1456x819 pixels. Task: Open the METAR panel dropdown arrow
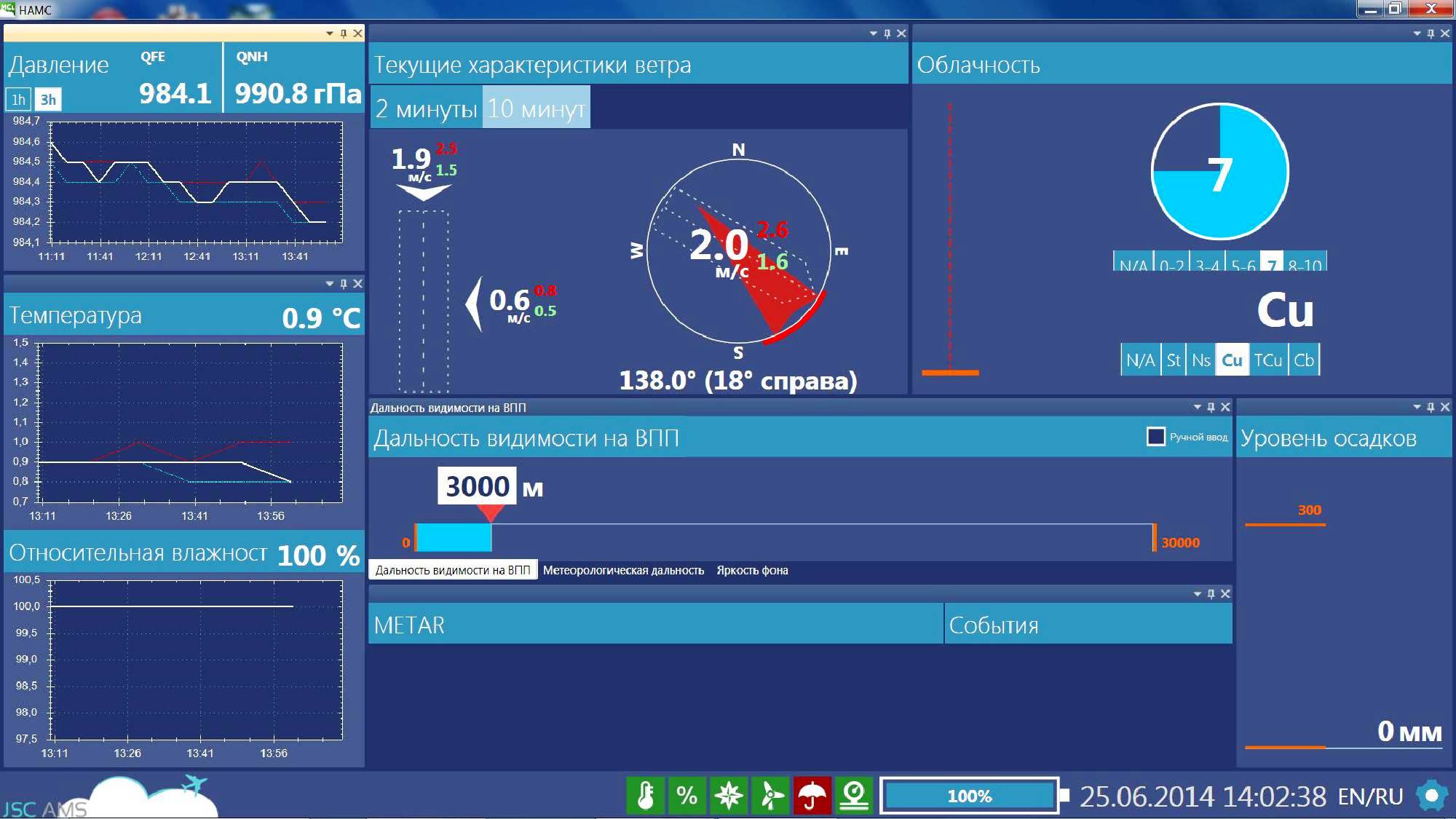point(1198,594)
